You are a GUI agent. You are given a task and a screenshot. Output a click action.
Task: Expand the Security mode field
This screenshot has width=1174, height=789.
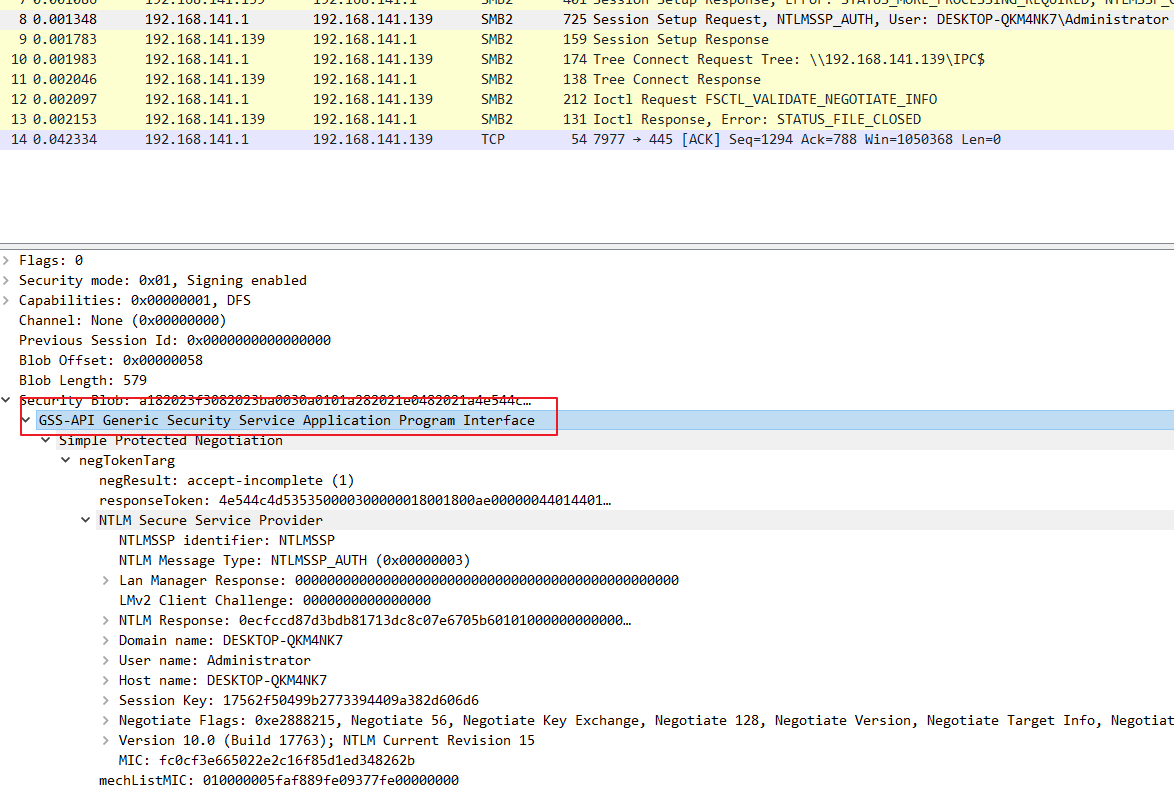click(6, 280)
